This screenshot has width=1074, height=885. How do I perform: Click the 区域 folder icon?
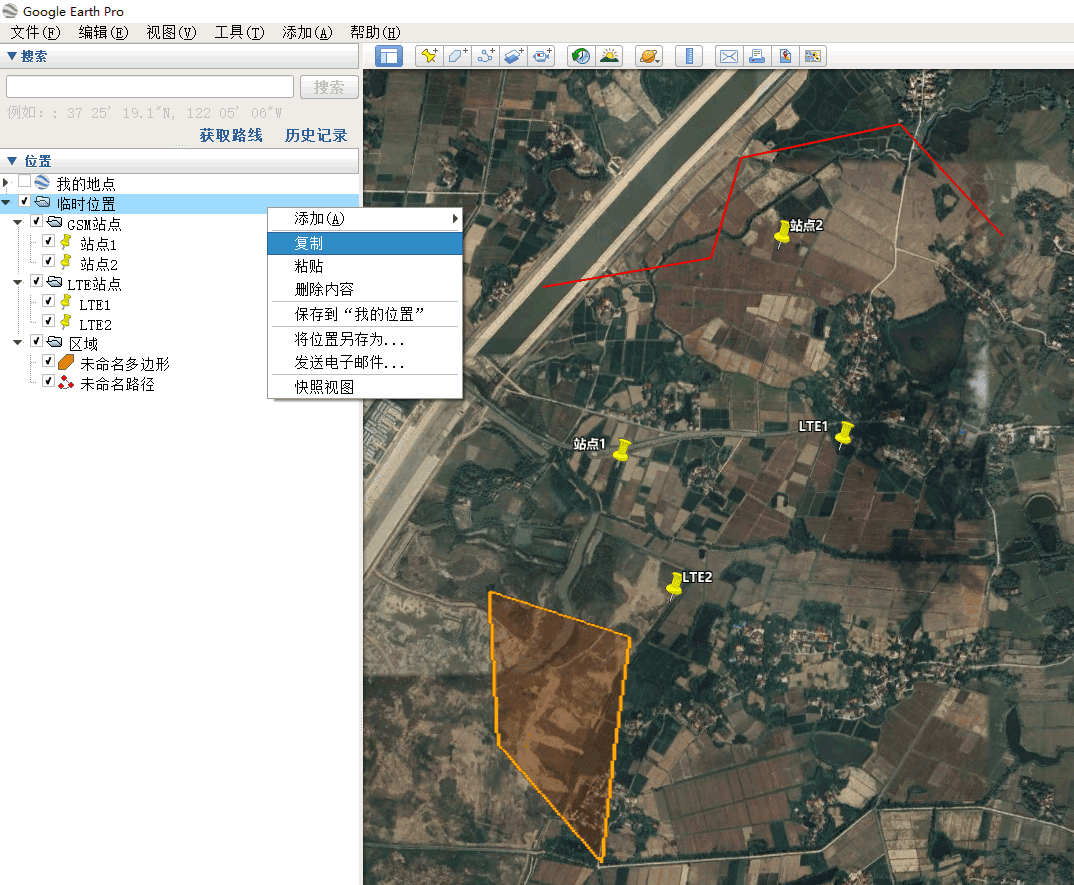point(55,342)
